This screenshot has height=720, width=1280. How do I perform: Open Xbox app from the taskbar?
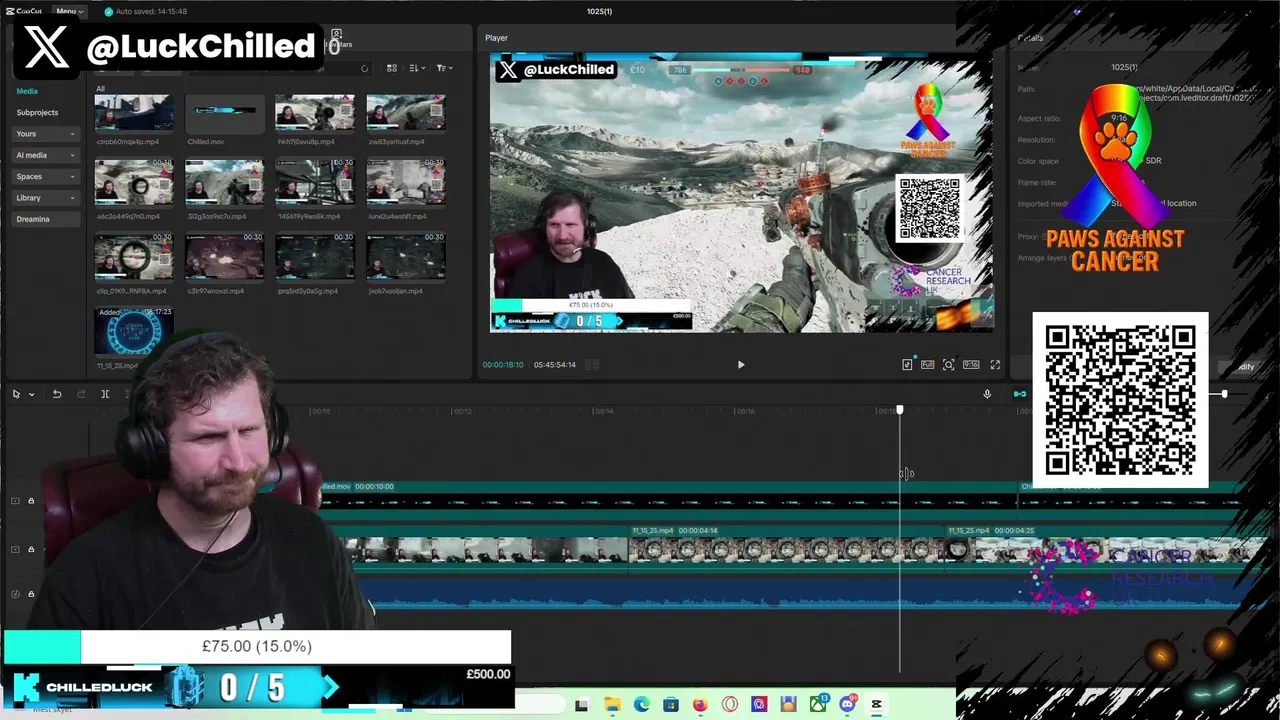coord(819,704)
